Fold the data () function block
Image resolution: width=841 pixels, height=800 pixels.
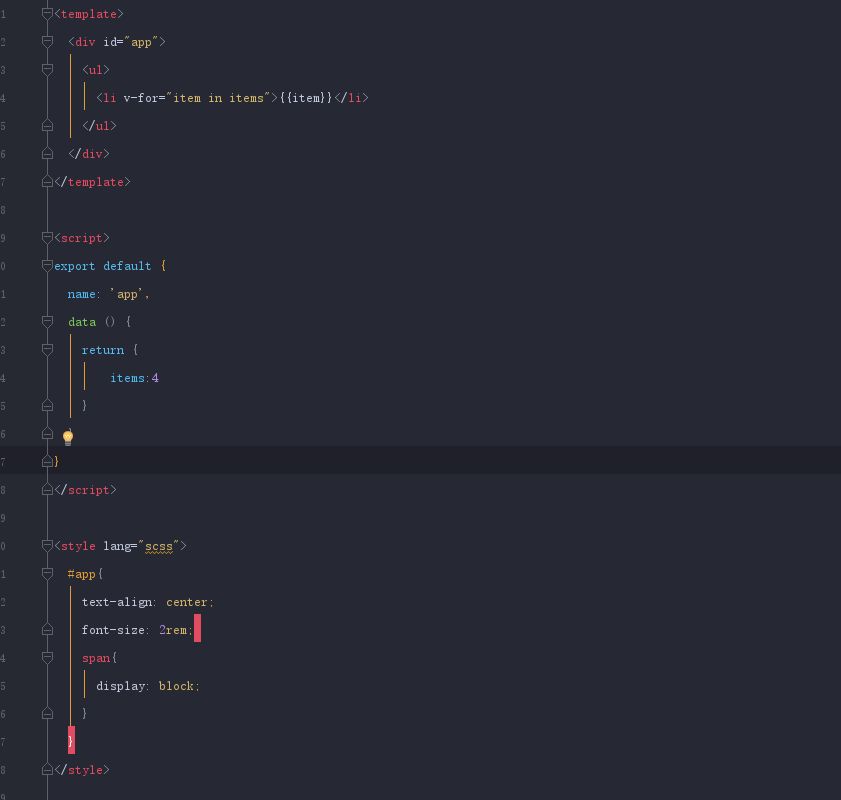tap(47, 322)
